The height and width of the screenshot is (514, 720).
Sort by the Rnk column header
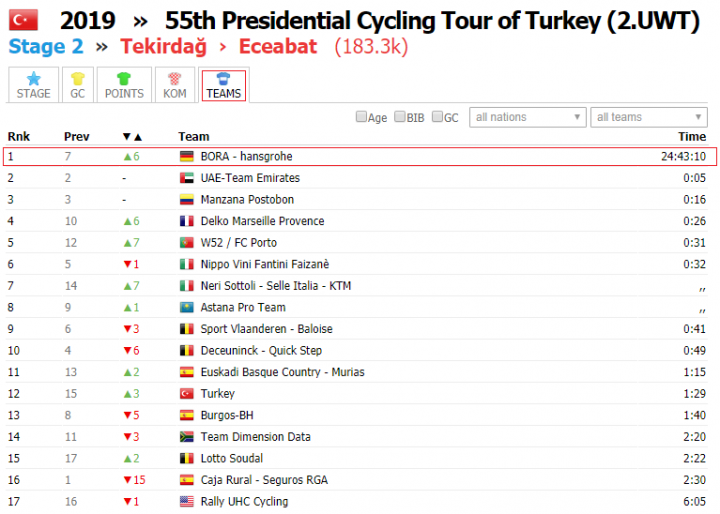click(19, 136)
